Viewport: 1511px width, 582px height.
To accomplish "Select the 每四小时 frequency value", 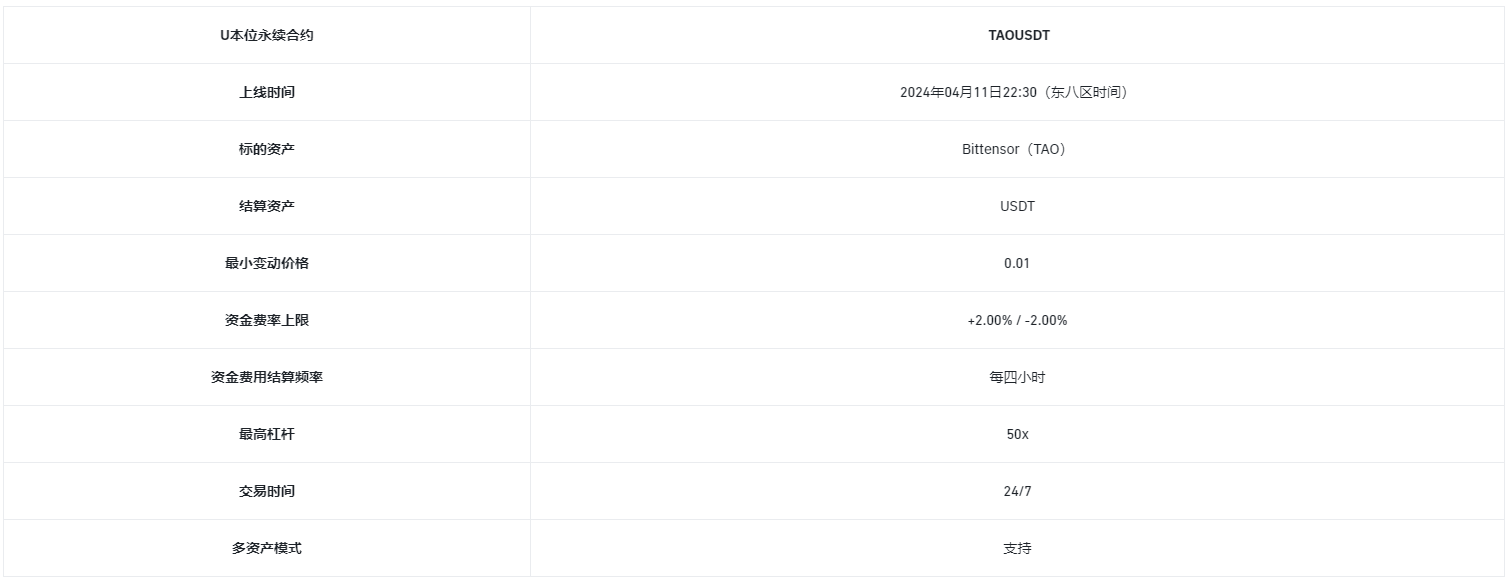I will pos(1017,377).
